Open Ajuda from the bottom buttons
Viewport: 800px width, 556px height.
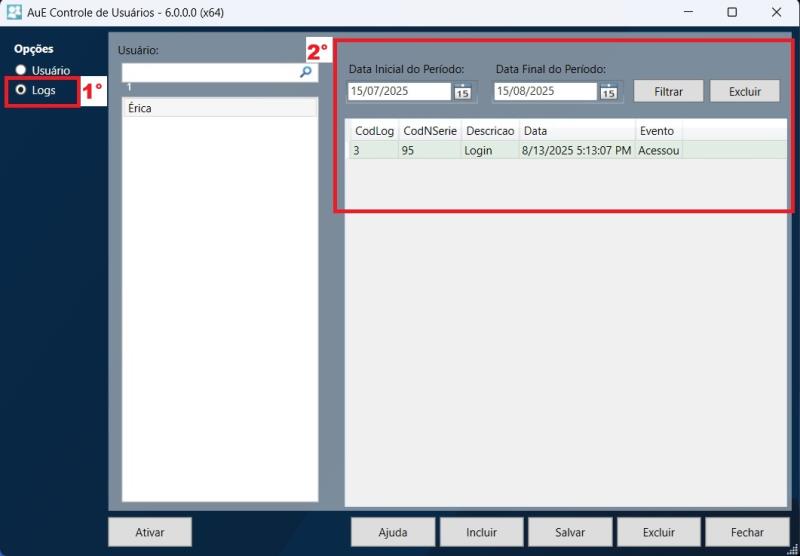[393, 532]
